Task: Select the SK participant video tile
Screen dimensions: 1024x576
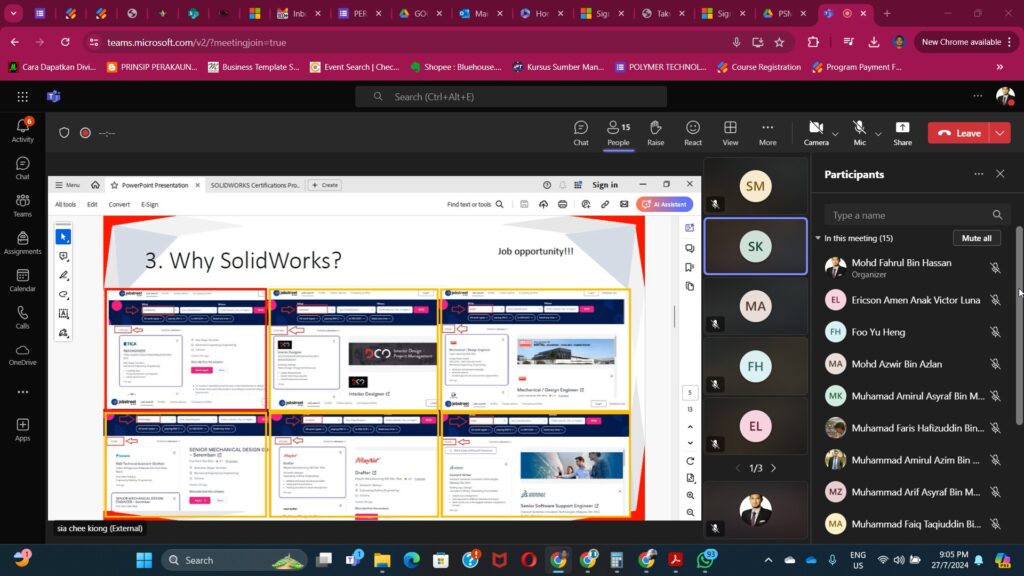Action: click(756, 246)
